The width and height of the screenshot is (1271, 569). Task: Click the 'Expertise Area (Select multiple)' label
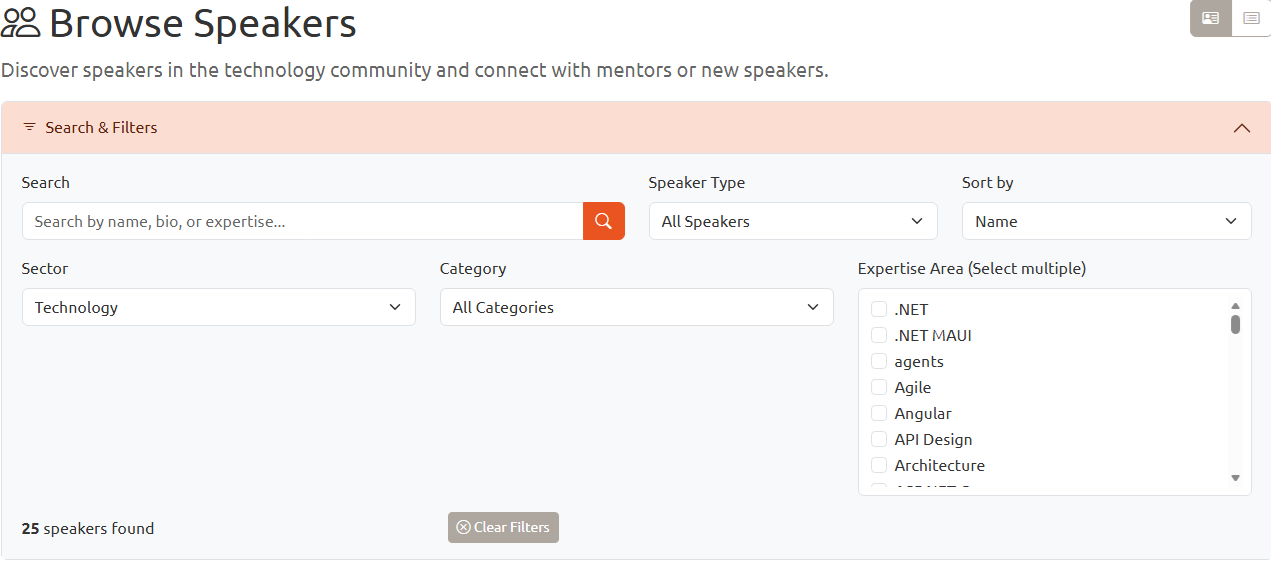click(x=972, y=268)
